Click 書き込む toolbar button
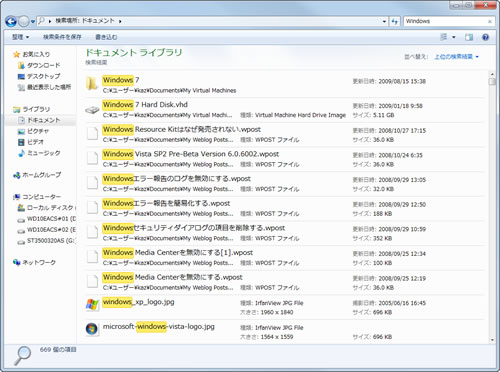The width and height of the screenshot is (500, 372). [106, 37]
